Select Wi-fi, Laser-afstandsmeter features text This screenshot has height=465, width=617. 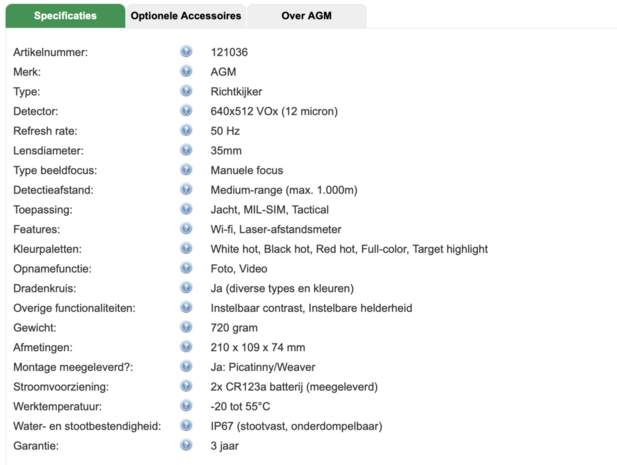click(276, 229)
